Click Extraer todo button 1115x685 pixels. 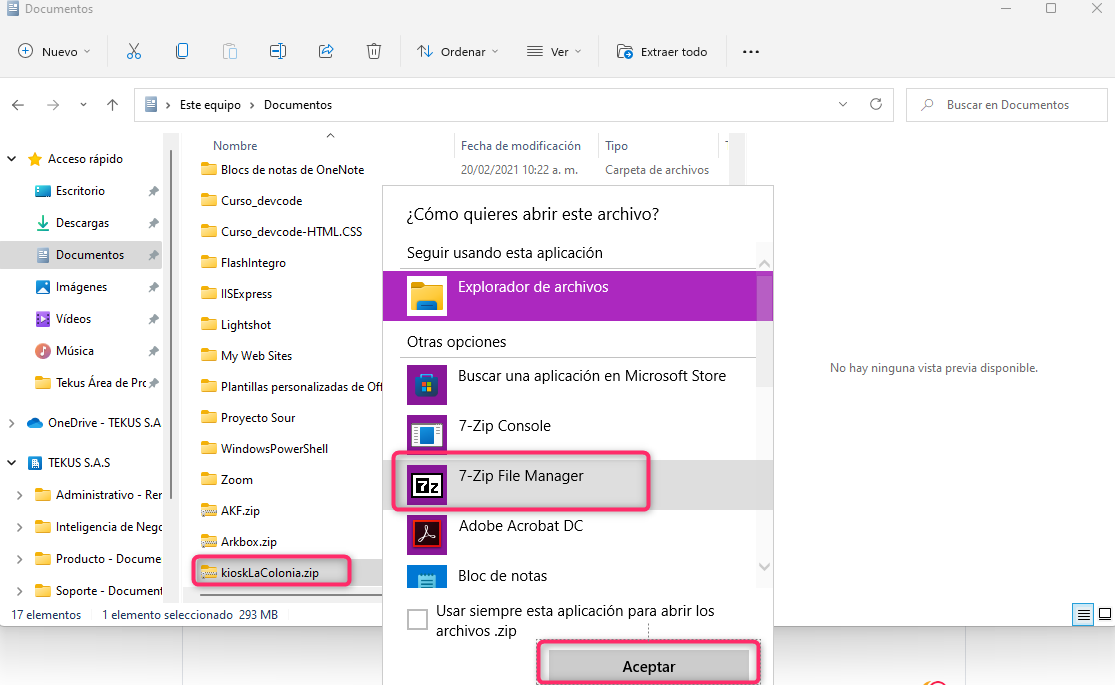[x=662, y=51]
